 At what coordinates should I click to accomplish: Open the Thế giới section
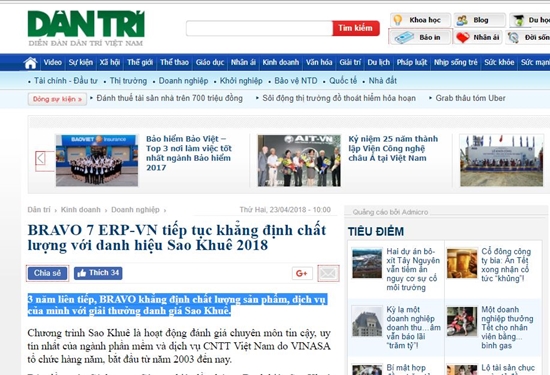(140, 62)
